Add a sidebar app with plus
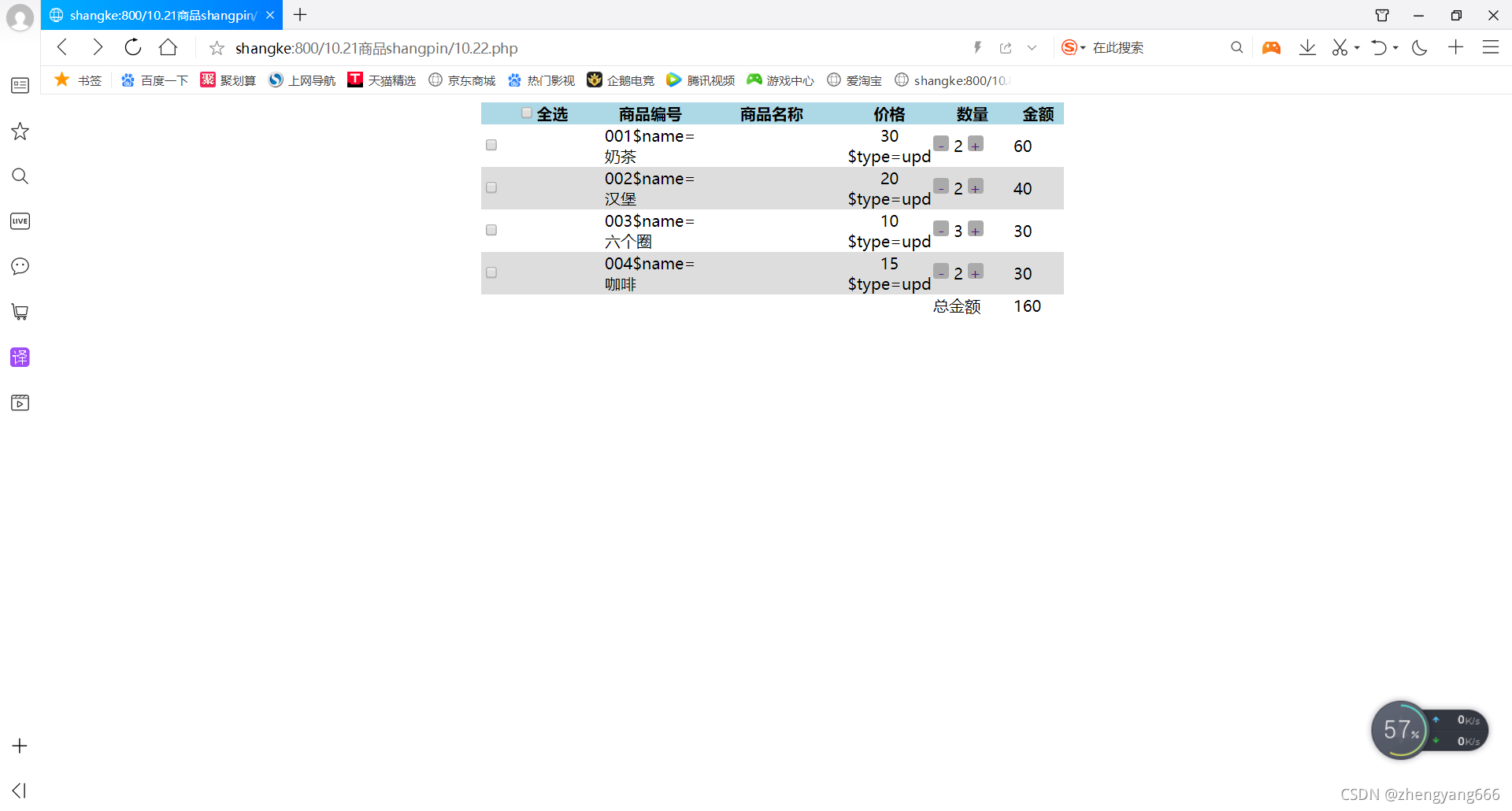The width and height of the screenshot is (1512, 811). click(20, 746)
